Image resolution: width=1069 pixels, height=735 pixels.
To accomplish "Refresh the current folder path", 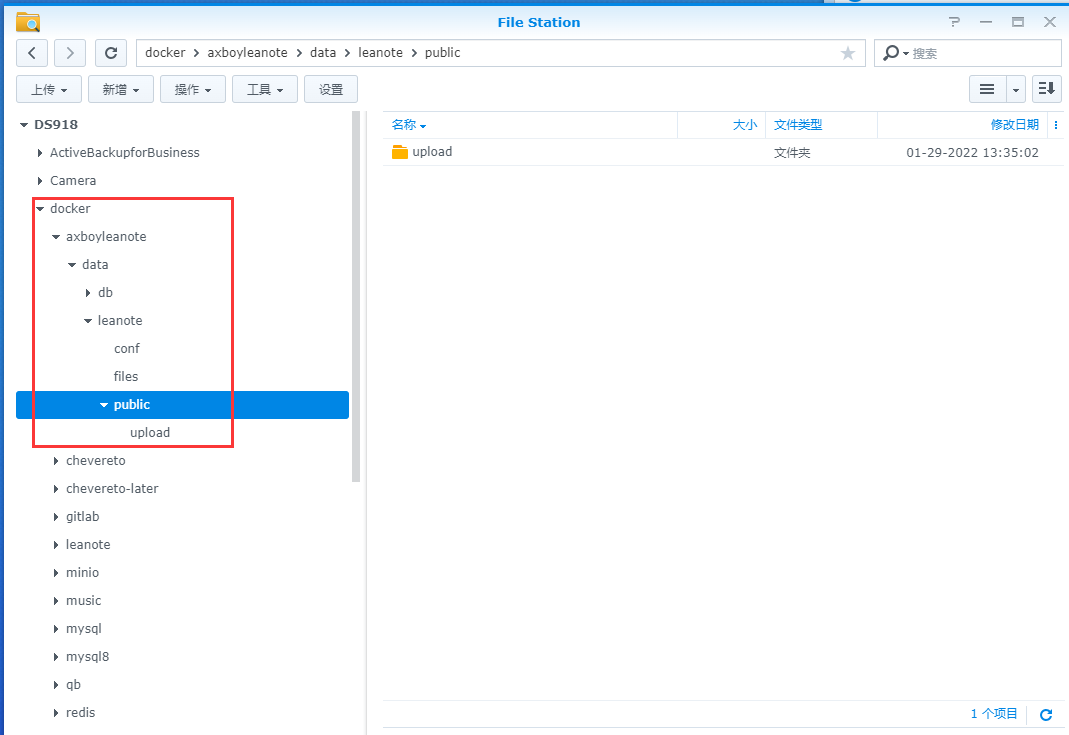I will coord(112,53).
